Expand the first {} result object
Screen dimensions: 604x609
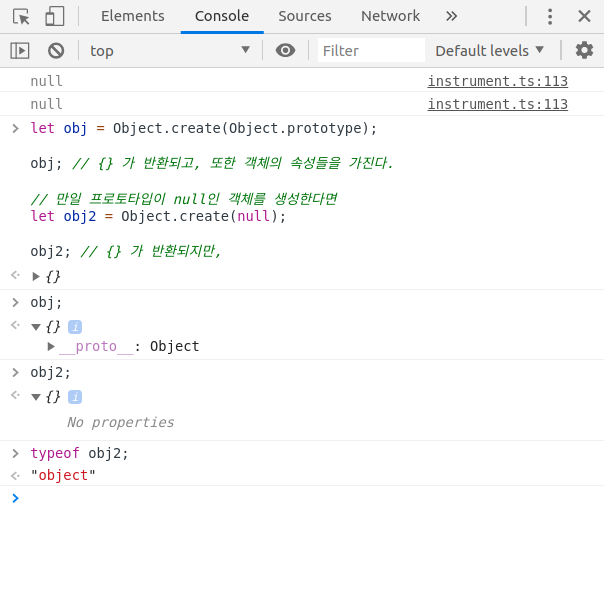[x=36, y=277]
